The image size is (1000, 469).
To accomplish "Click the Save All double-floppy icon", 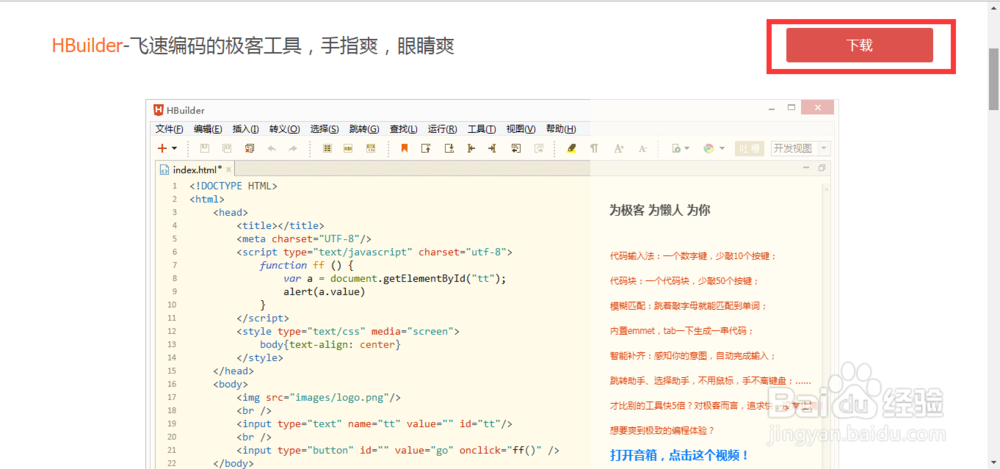I will tap(226, 148).
